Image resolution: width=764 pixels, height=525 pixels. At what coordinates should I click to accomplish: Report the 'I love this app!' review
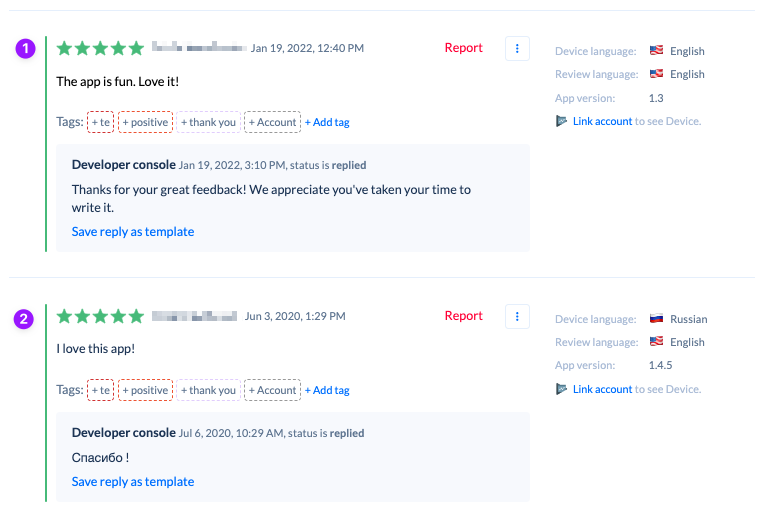[x=463, y=316]
